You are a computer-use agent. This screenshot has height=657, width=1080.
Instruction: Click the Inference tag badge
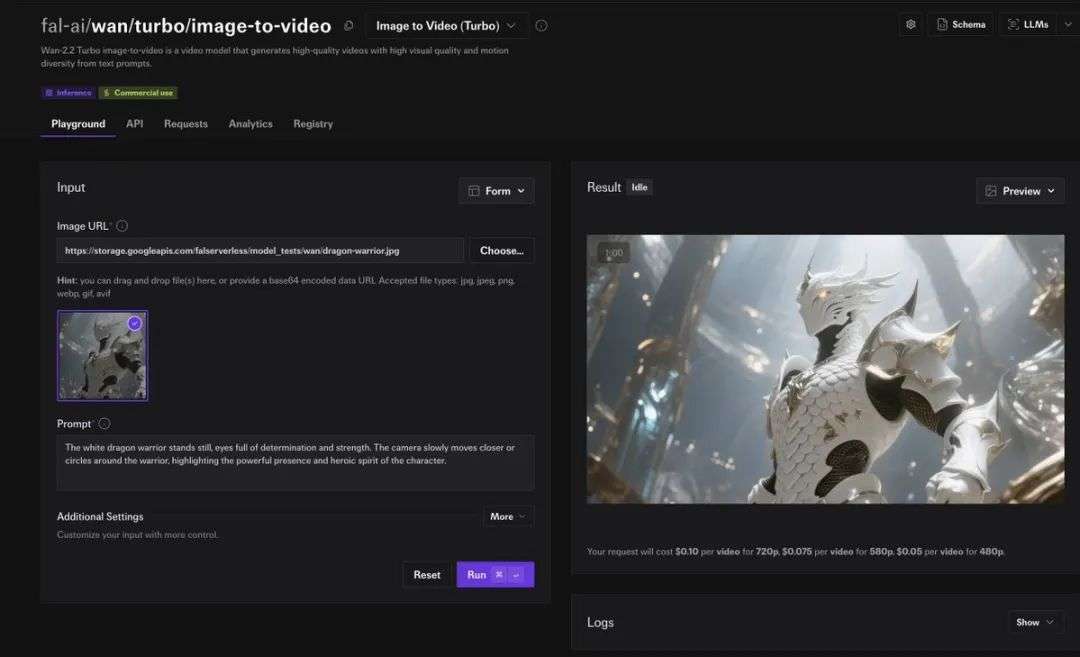68,92
